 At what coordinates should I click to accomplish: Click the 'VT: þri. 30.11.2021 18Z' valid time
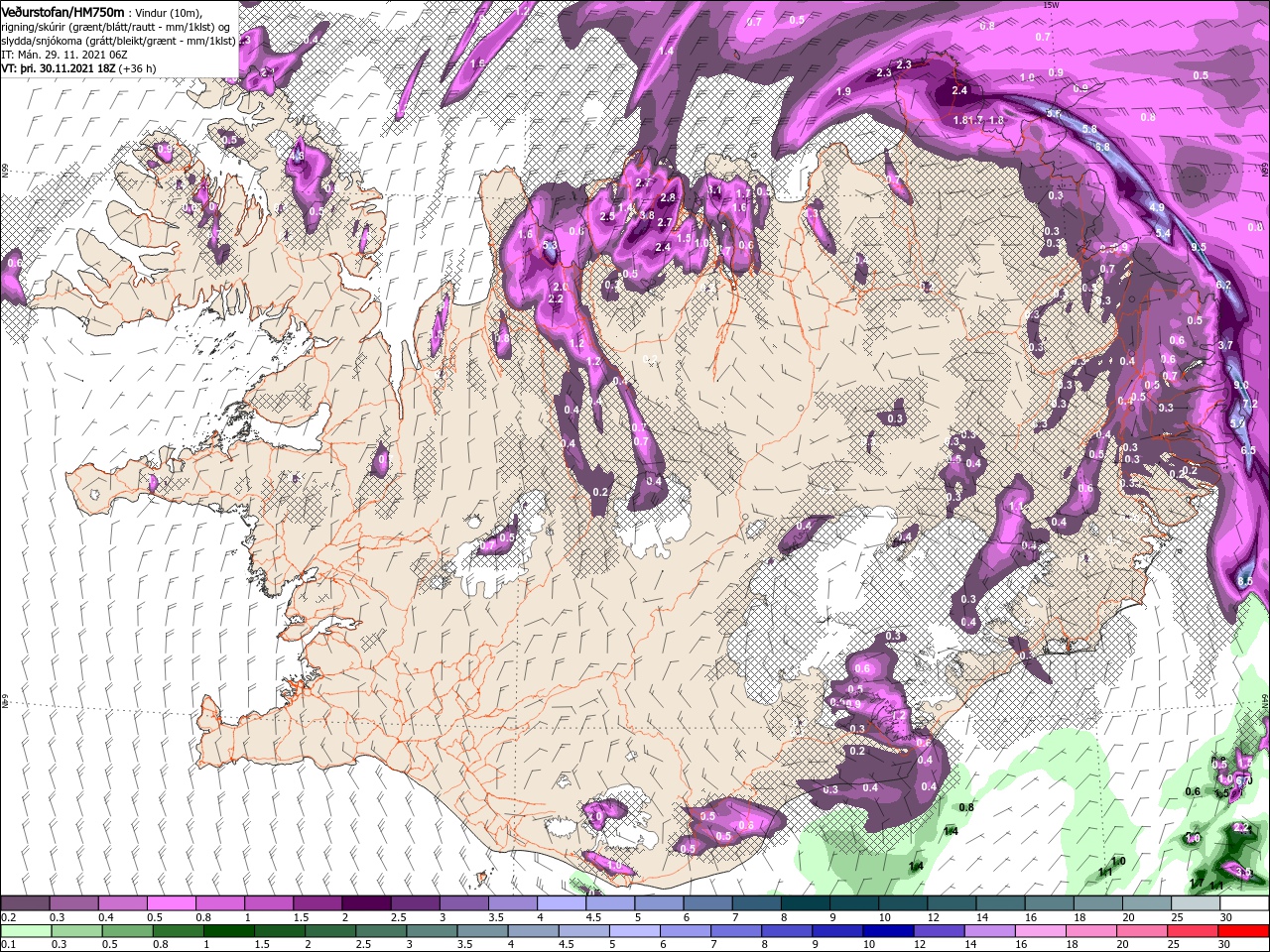58,68
